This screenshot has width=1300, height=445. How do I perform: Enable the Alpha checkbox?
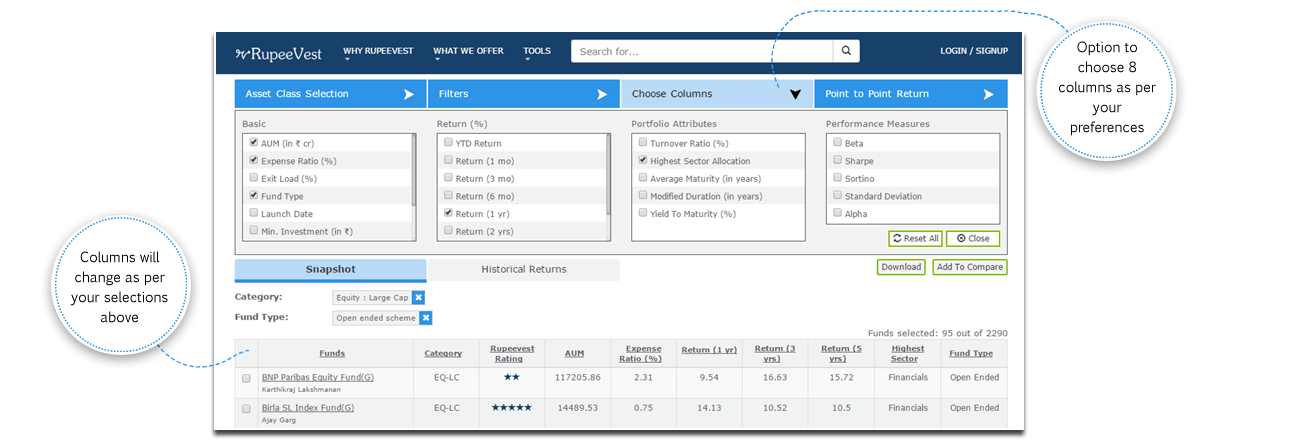[x=837, y=213]
